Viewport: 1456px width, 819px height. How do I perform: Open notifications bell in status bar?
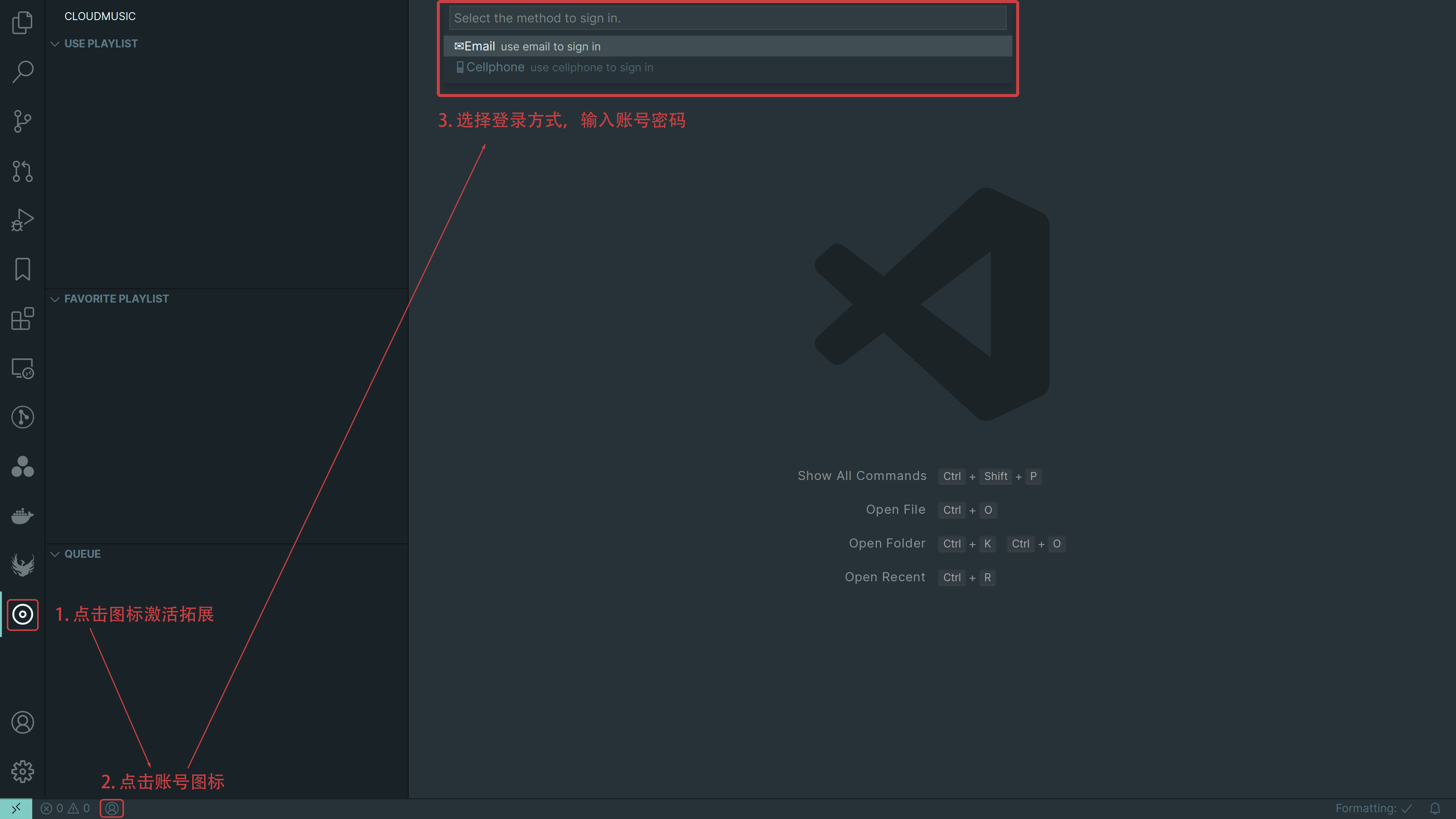click(x=1434, y=808)
